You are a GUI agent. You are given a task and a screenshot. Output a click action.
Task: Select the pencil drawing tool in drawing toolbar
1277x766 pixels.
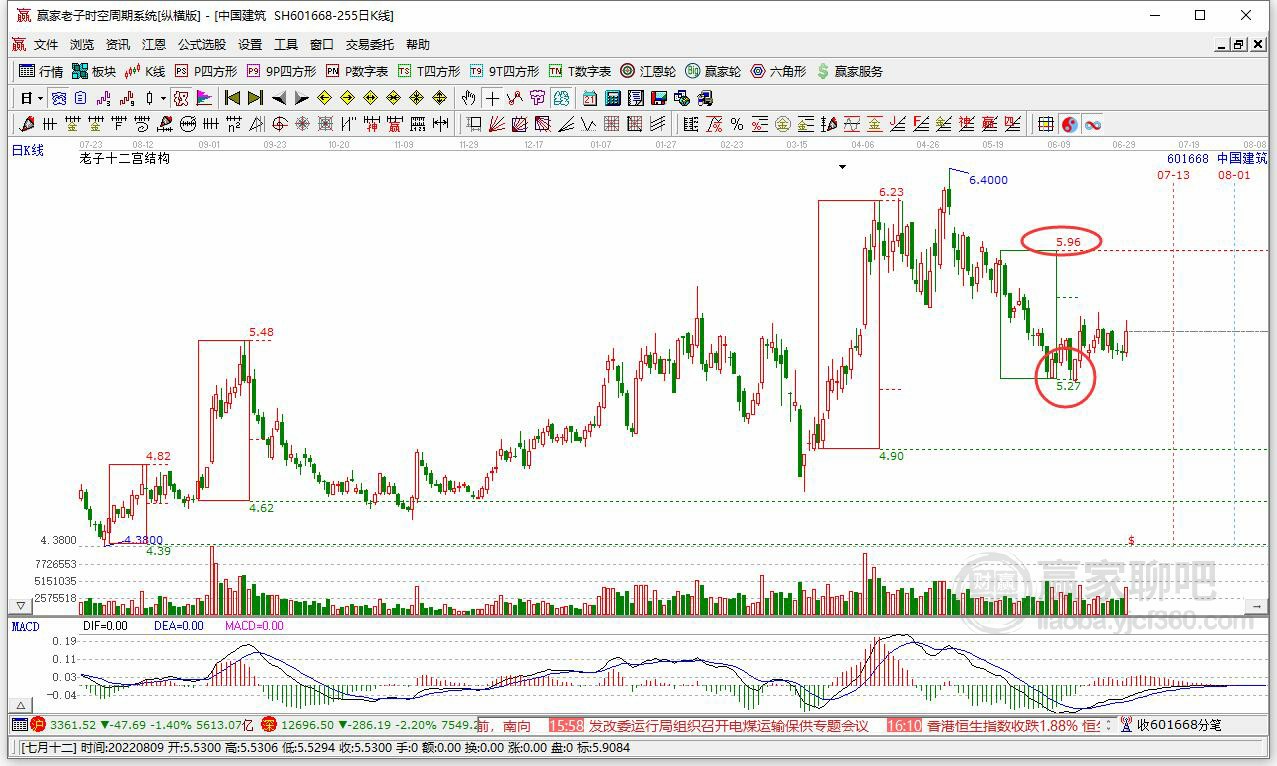tap(25, 124)
